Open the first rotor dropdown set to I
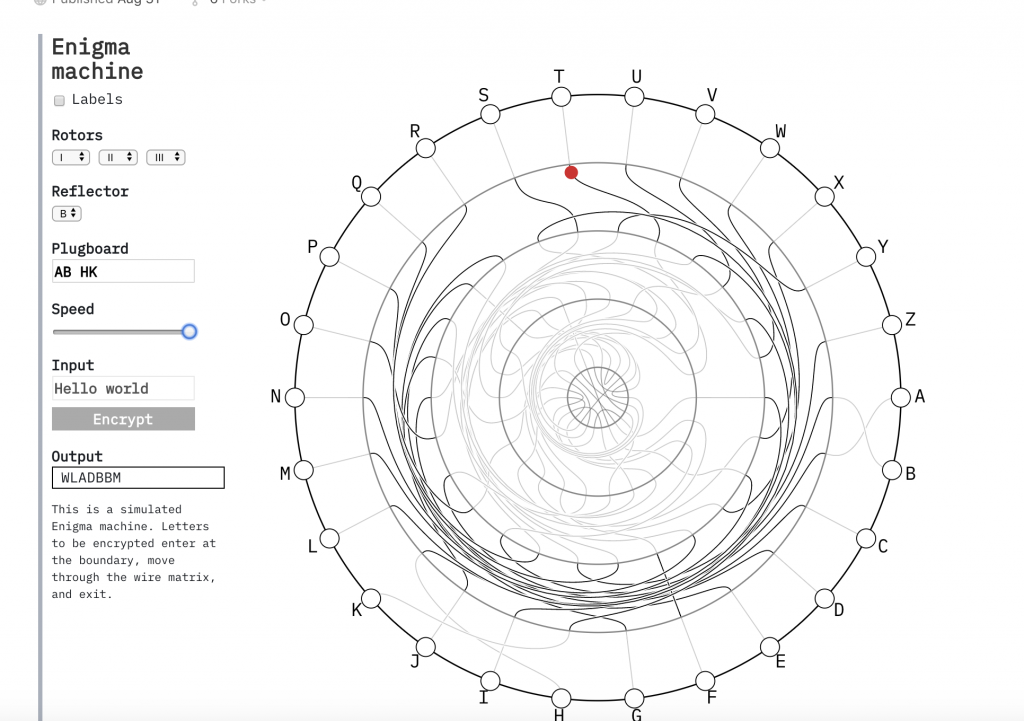This screenshot has width=1024, height=721. [71, 157]
